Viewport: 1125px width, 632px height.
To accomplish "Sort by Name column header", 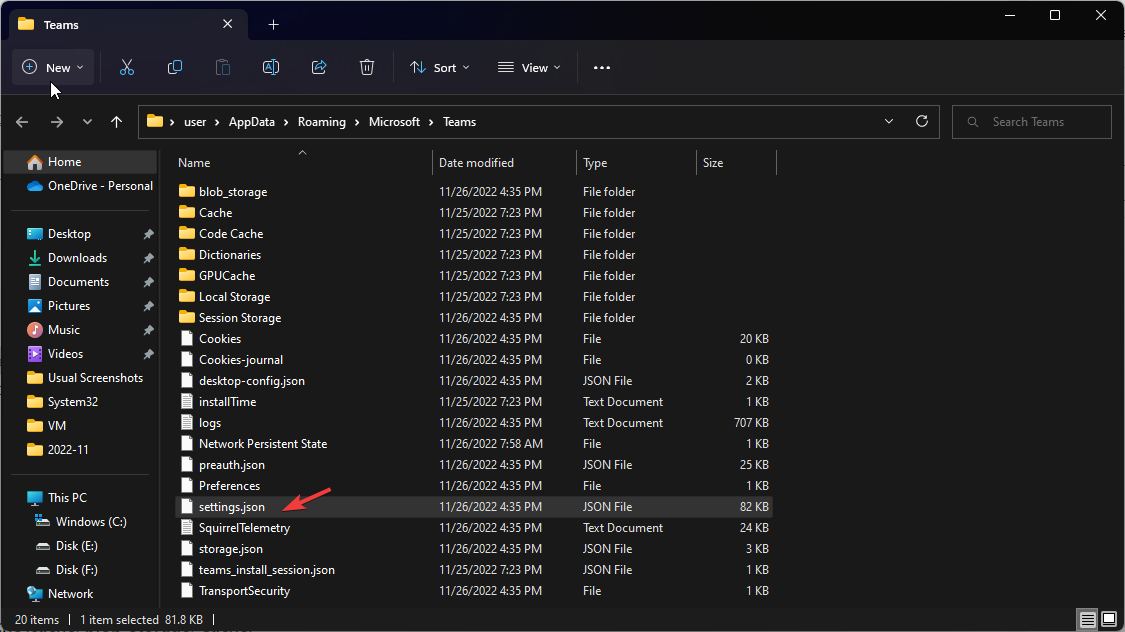I will [x=194, y=163].
